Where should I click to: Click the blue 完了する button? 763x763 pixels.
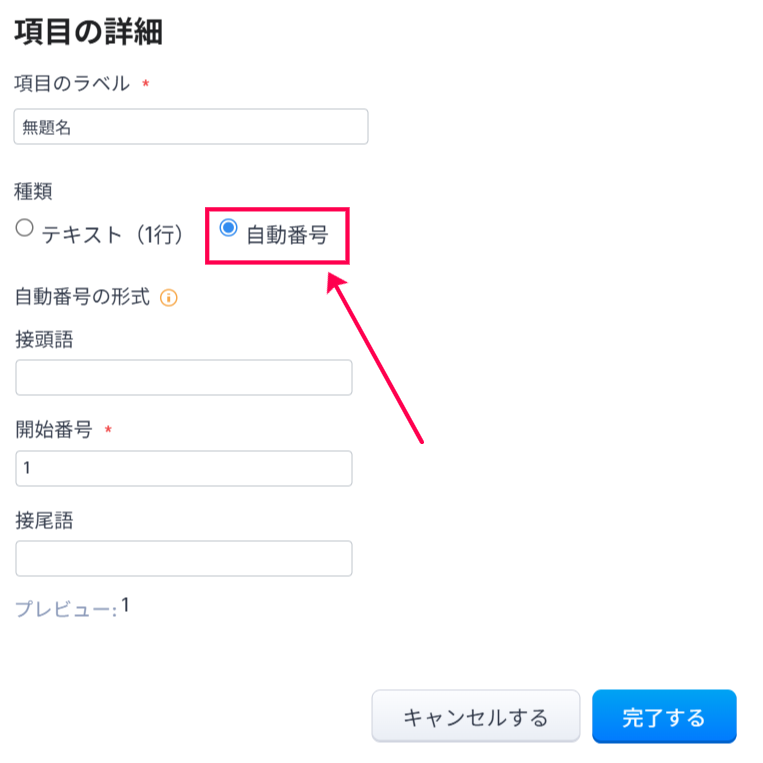tap(664, 716)
